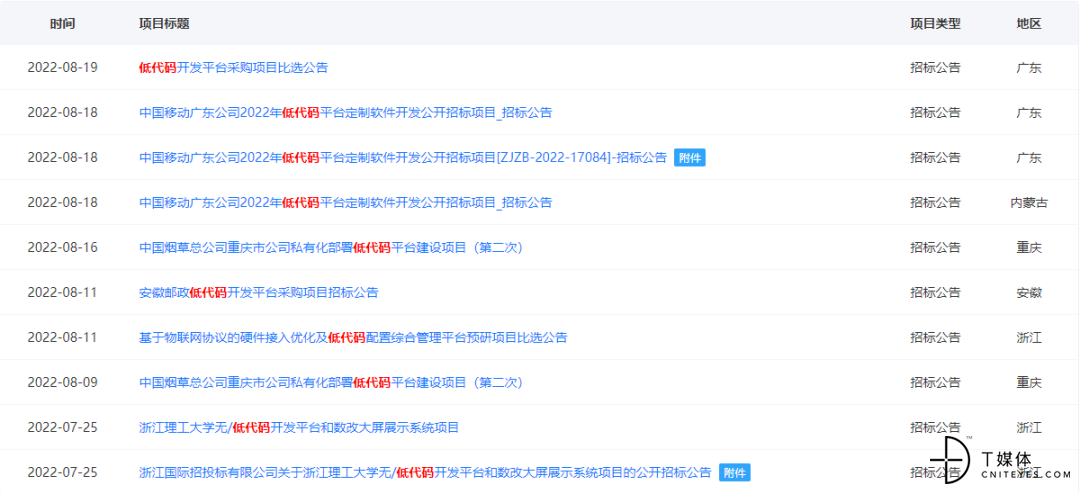Viewport: 1080px width, 494px height.
Task: Select date 2022-08-11 in the 物联网协议 row
Action: (x=63, y=338)
